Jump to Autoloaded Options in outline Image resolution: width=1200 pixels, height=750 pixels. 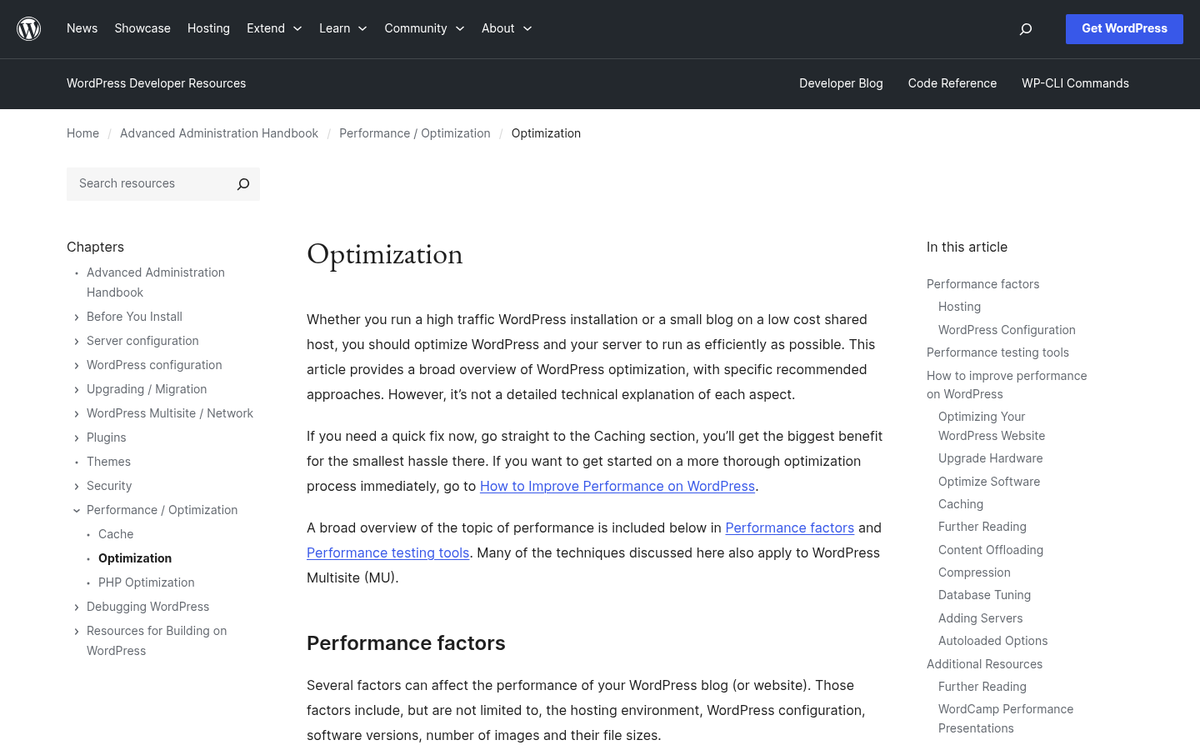pyautogui.click(x=993, y=641)
